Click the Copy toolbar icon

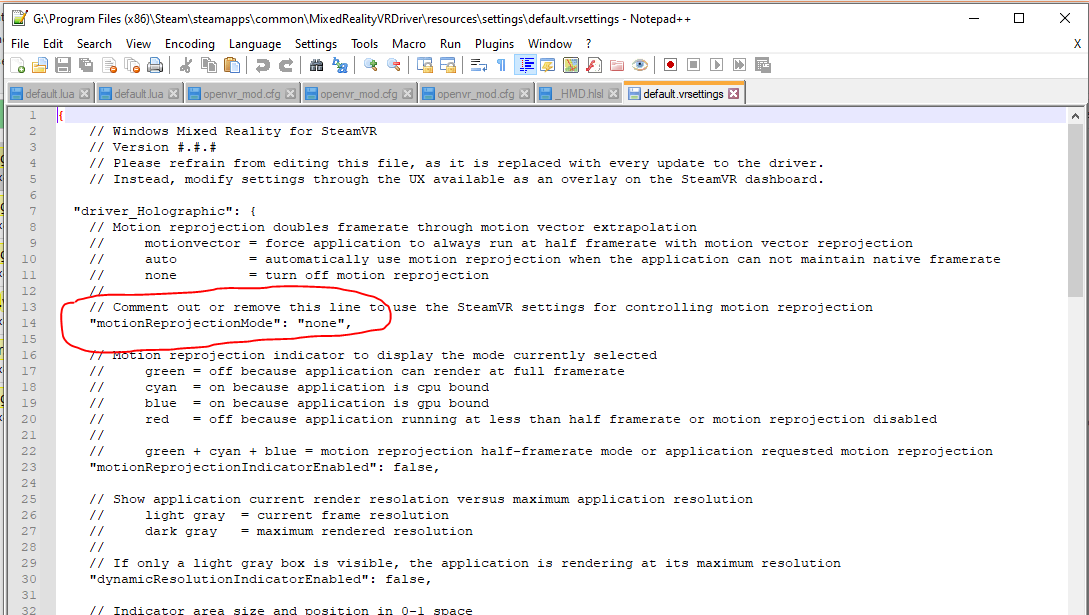[x=208, y=65]
